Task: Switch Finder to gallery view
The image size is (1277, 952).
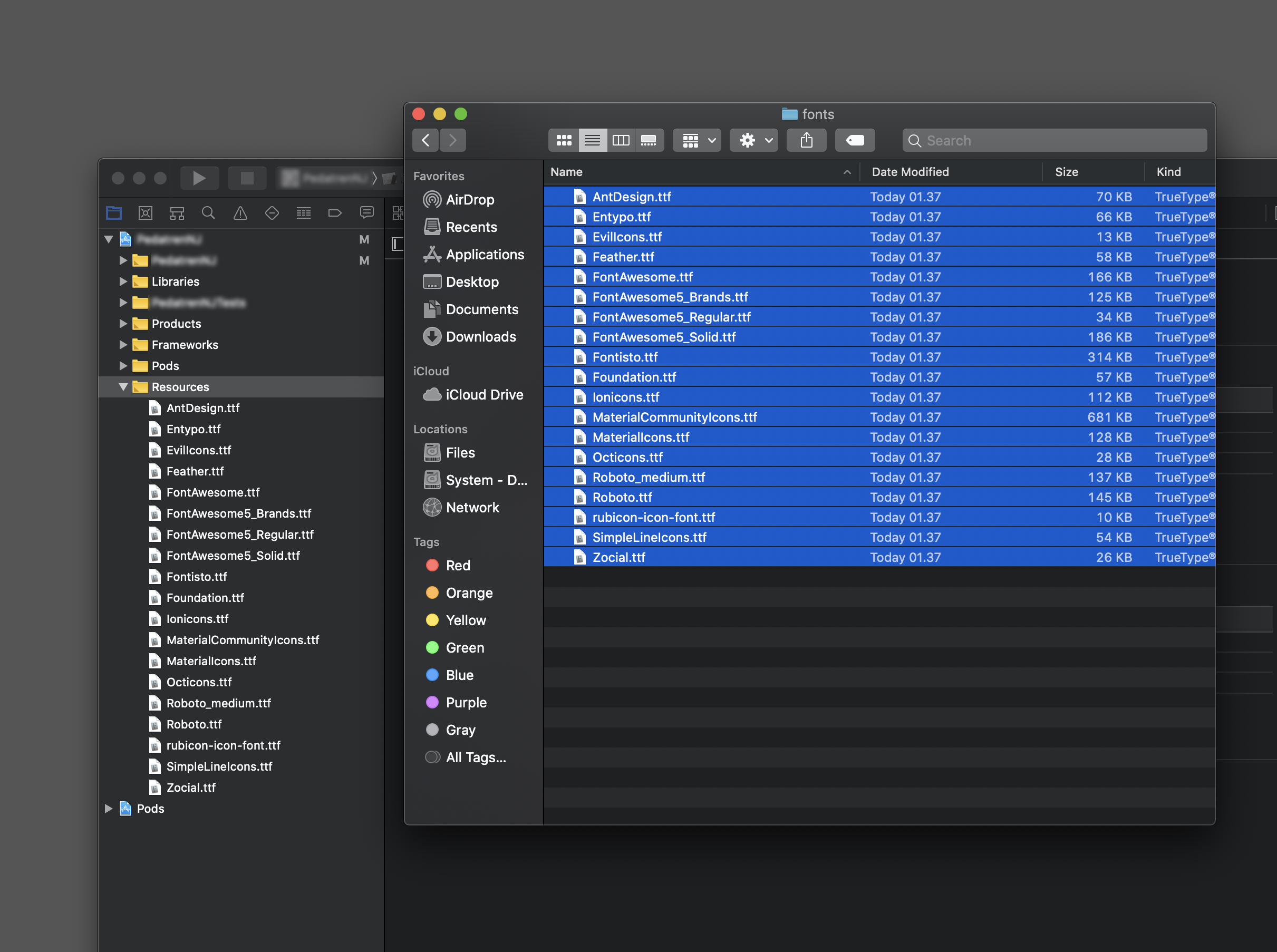Action: [650, 140]
